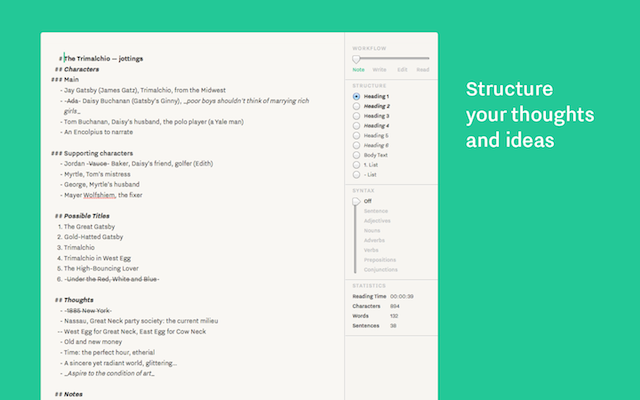640x400 pixels.
Task: Click the Characters count value 894
Action: [395, 306]
